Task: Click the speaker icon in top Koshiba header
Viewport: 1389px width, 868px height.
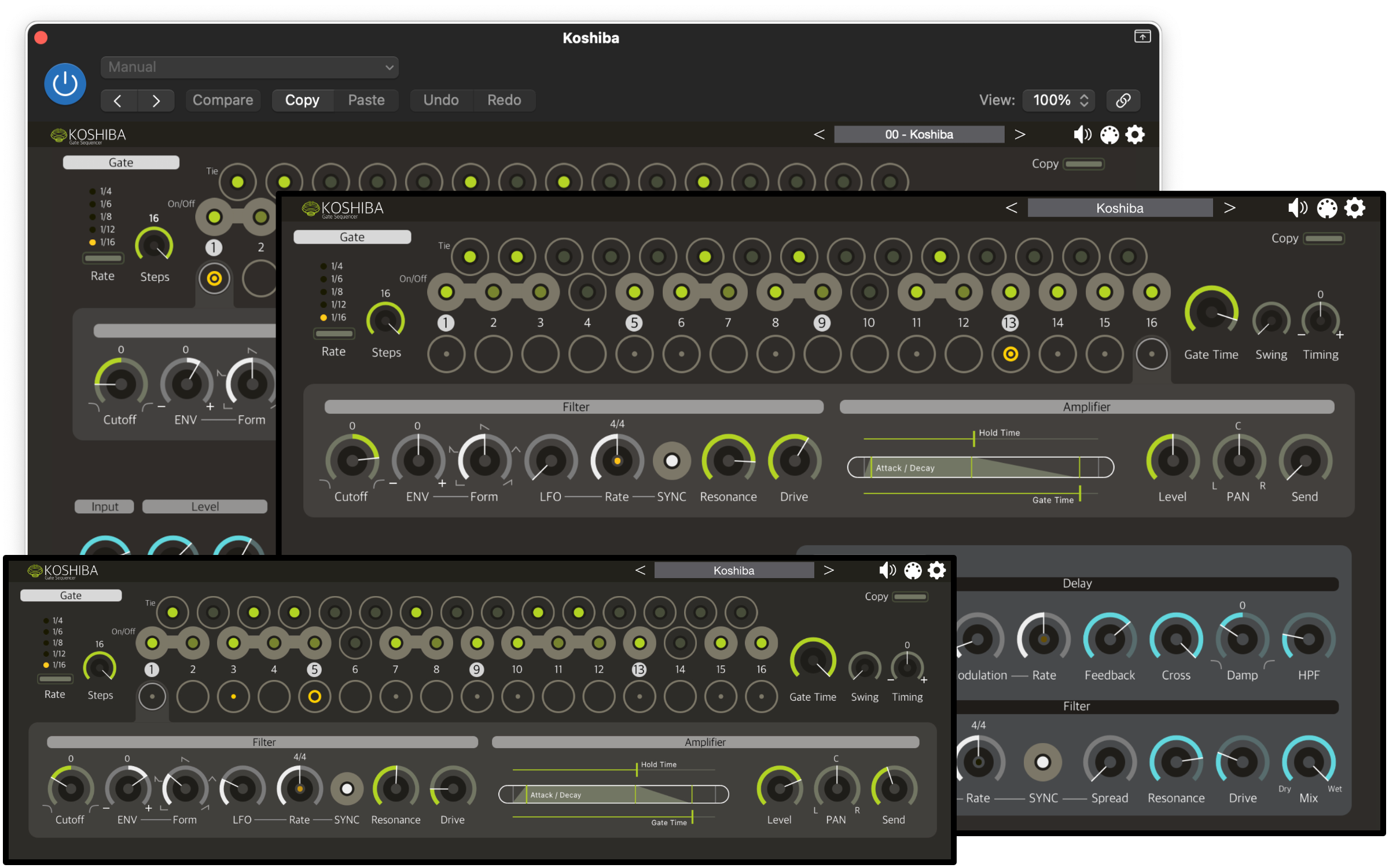Action: tap(1082, 135)
